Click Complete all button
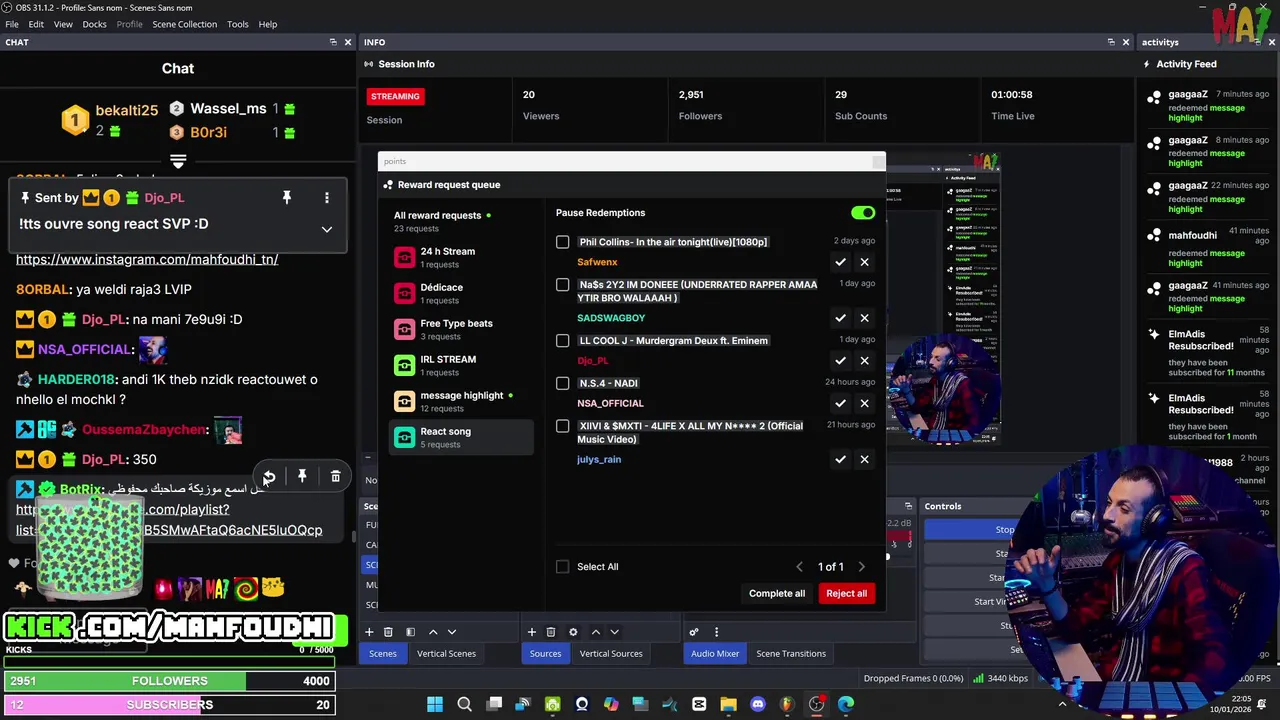The height and width of the screenshot is (720, 1280). pyautogui.click(x=777, y=594)
